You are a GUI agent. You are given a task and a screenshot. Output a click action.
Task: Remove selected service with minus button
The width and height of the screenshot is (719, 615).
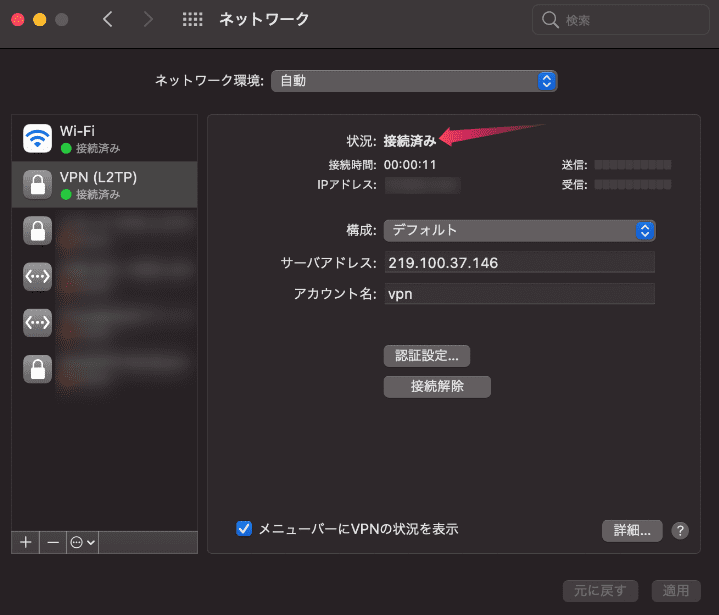click(x=53, y=543)
